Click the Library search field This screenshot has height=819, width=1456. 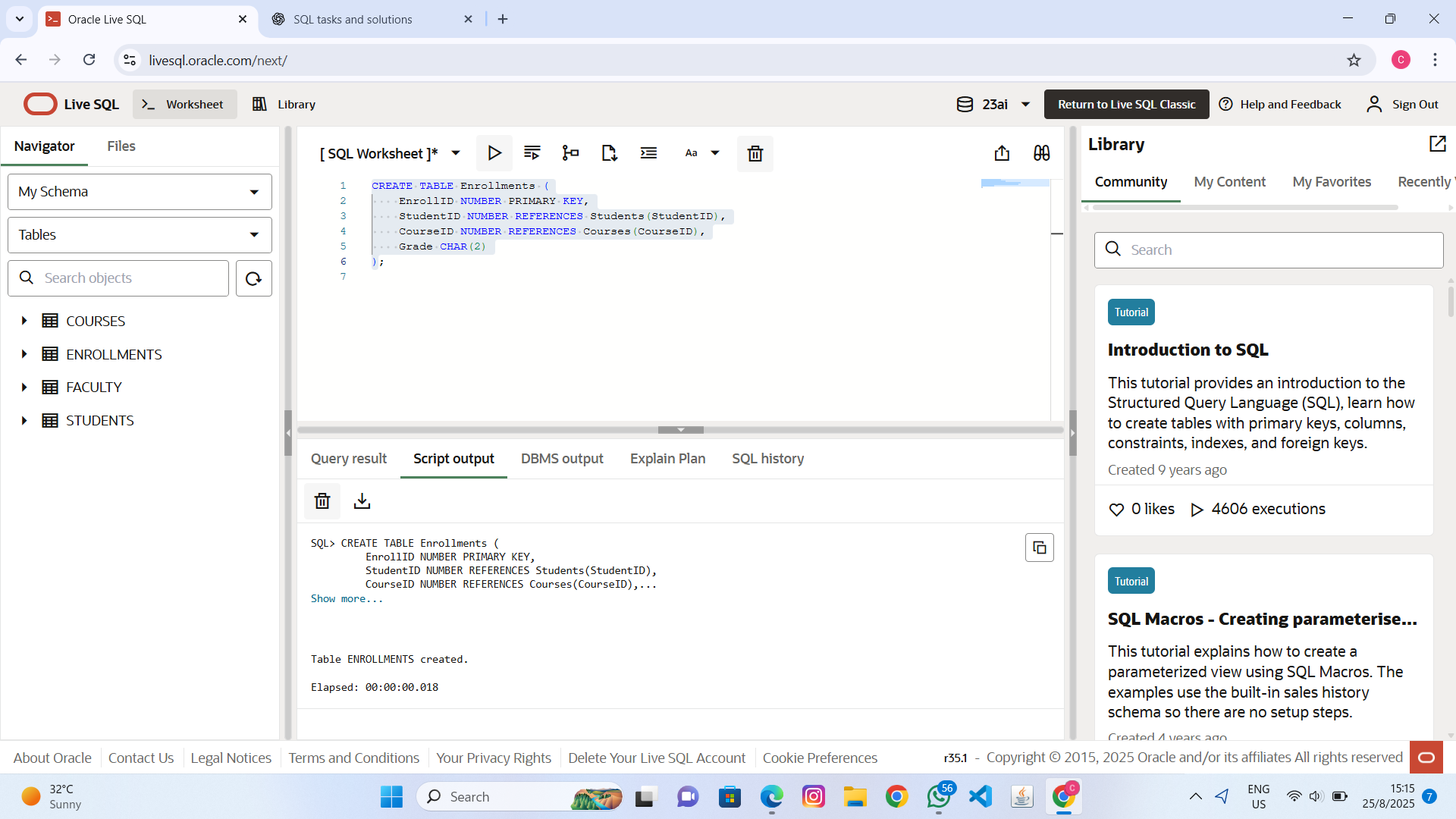click(x=1268, y=250)
